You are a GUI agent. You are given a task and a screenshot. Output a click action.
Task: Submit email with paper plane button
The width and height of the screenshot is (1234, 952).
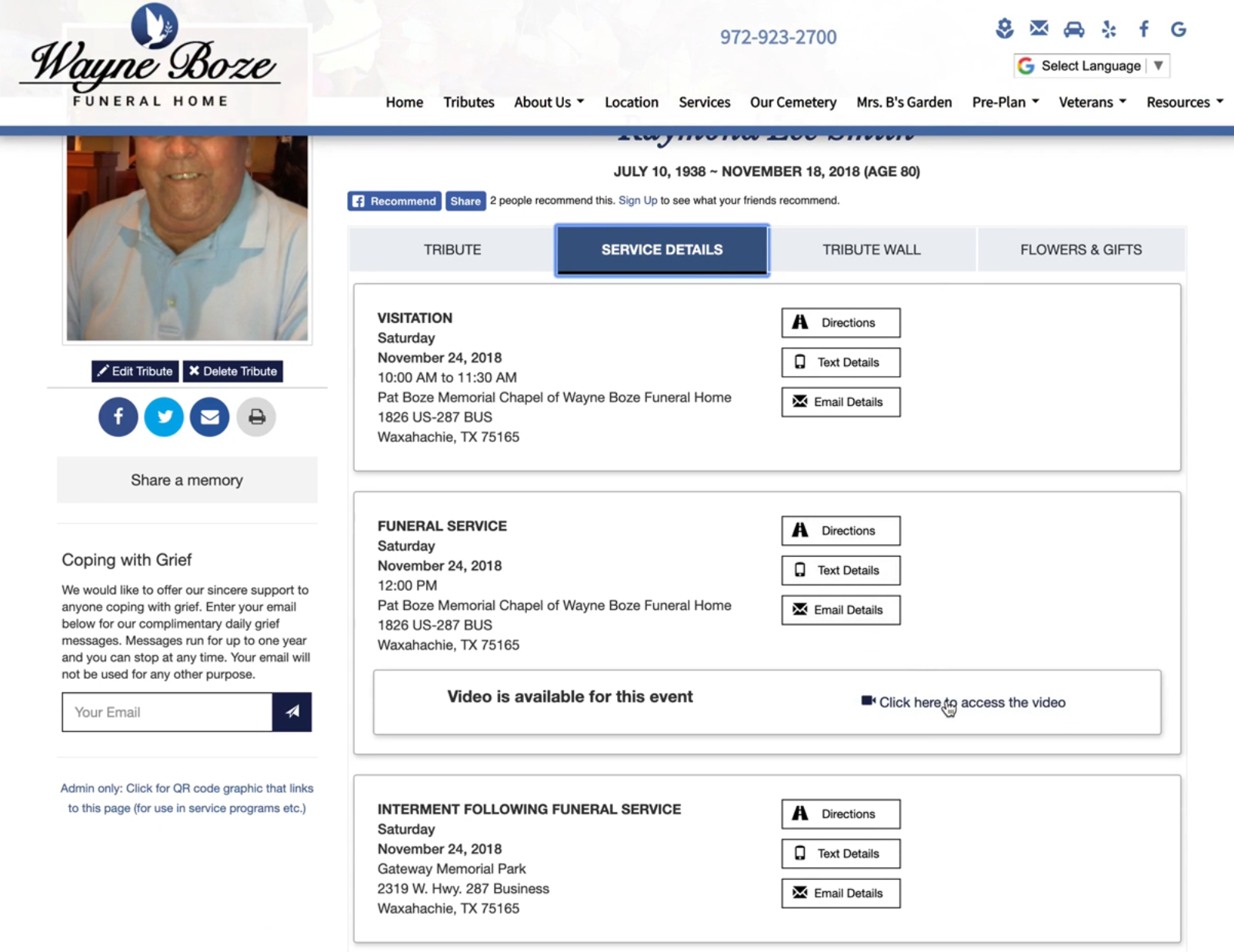click(292, 712)
